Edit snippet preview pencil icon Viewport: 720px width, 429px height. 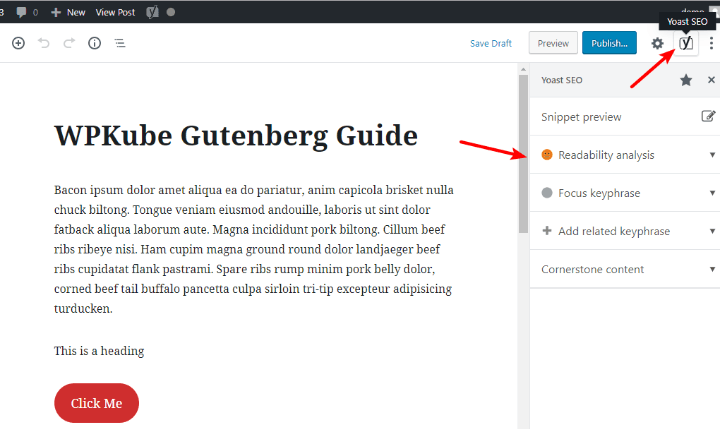(x=708, y=116)
